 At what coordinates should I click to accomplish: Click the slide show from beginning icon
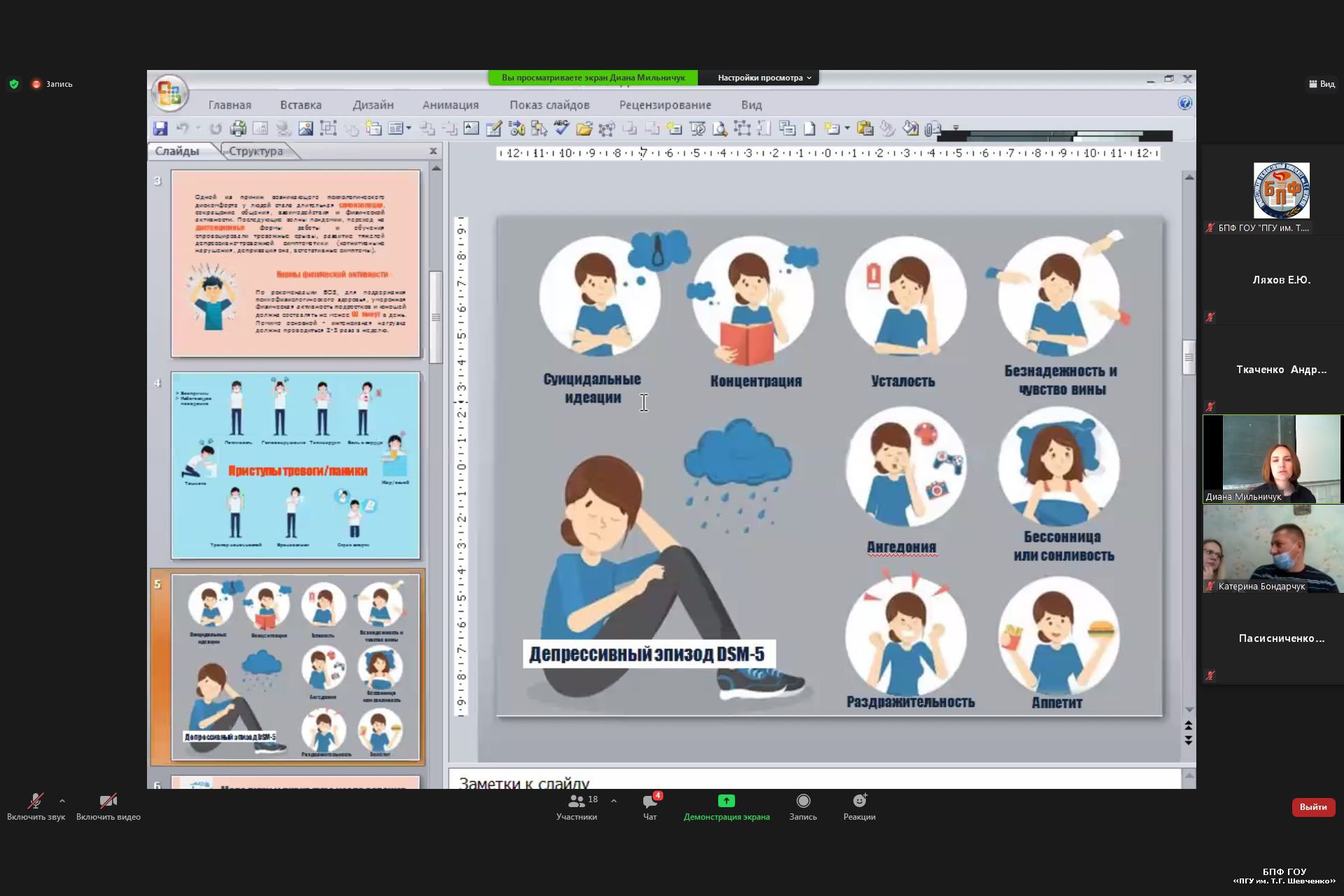[698, 128]
